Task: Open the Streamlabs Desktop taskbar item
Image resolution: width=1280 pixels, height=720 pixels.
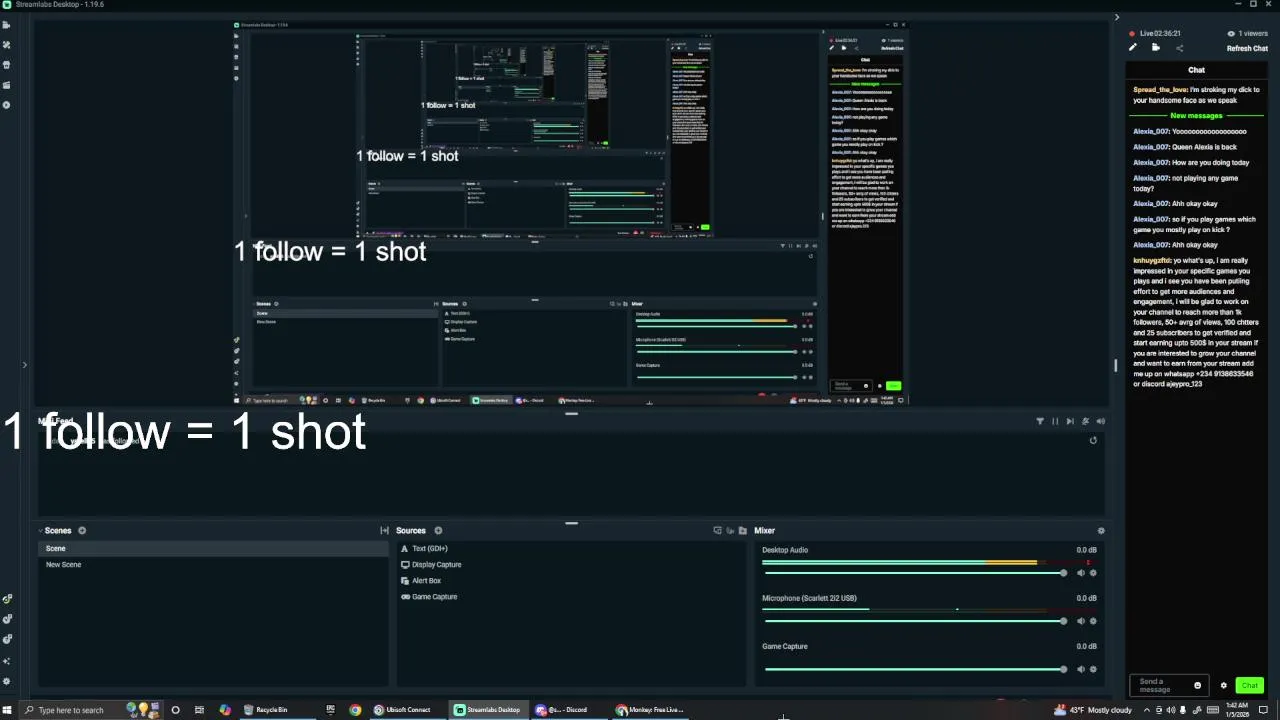Action: click(487, 710)
